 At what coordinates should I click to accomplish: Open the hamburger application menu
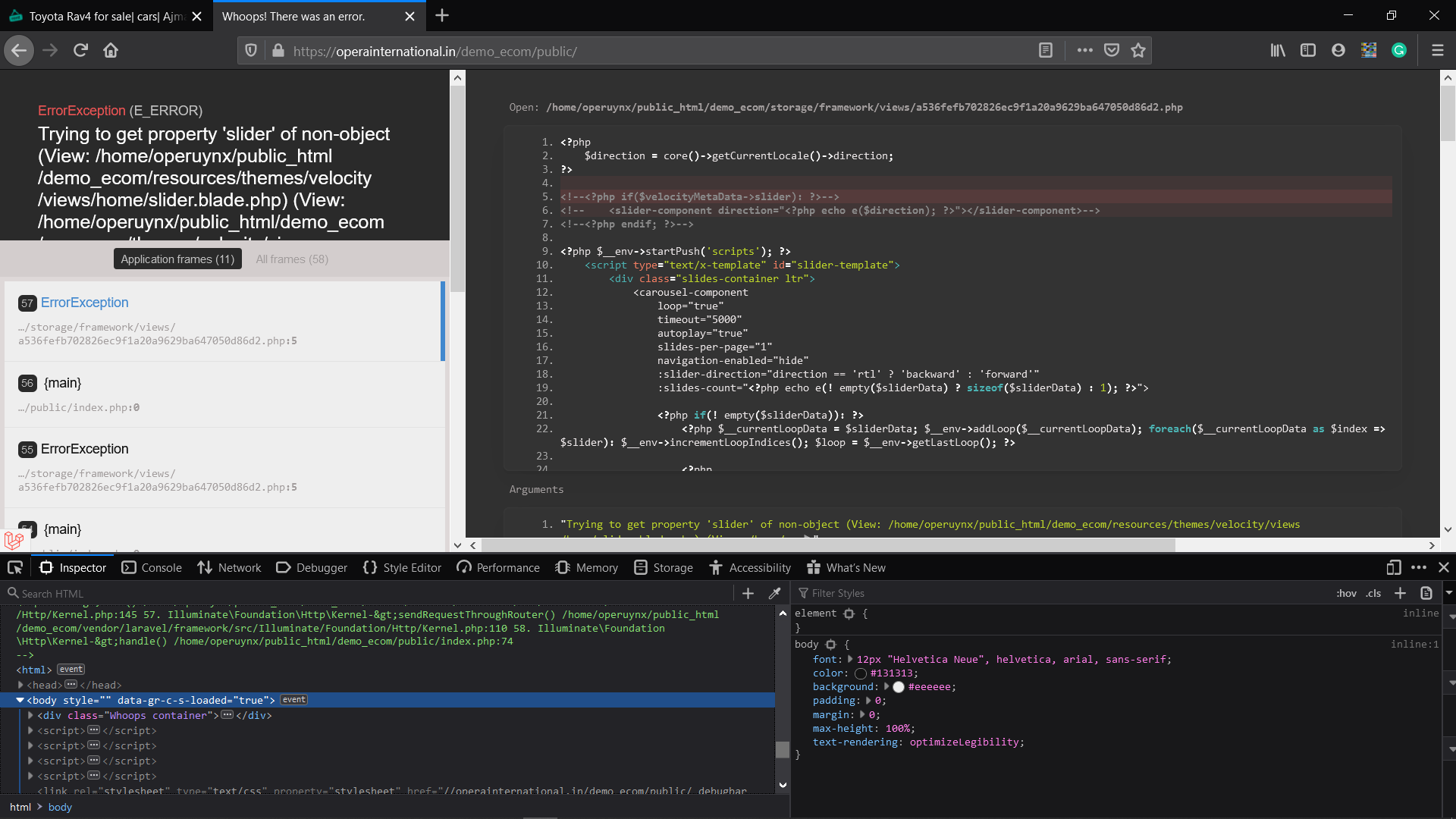click(x=1437, y=51)
